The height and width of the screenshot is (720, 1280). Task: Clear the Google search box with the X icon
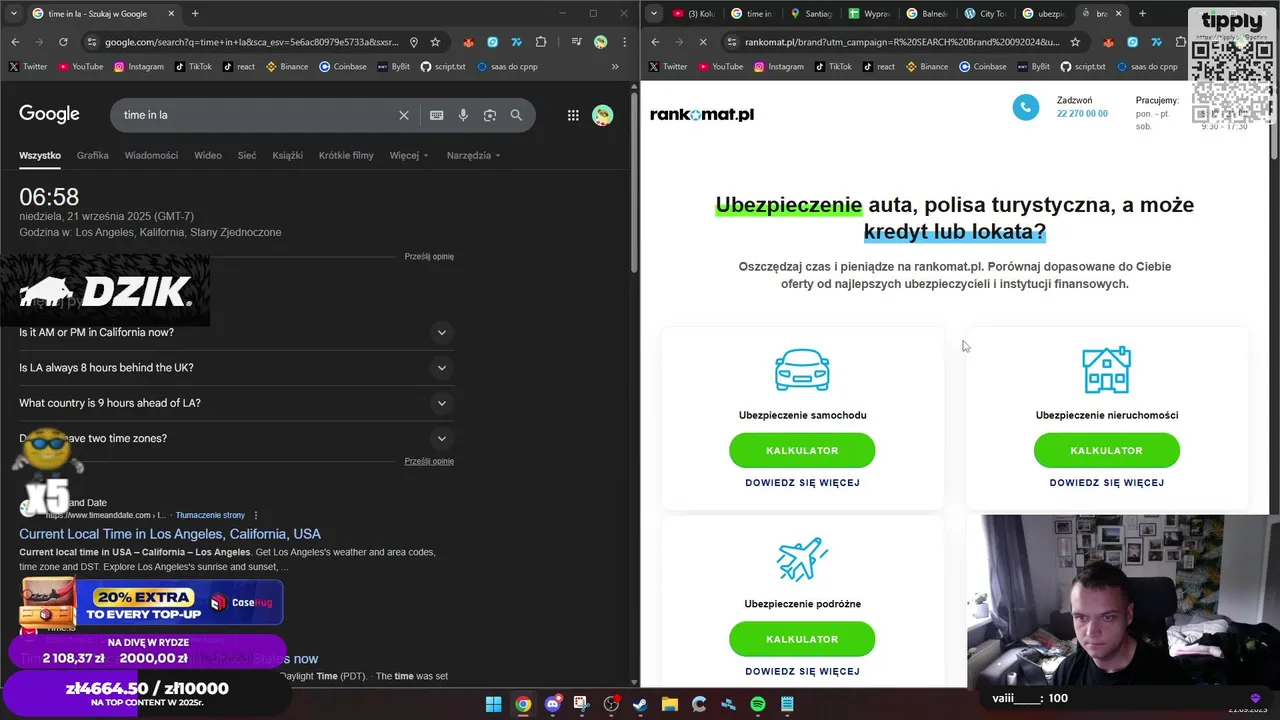coord(404,115)
